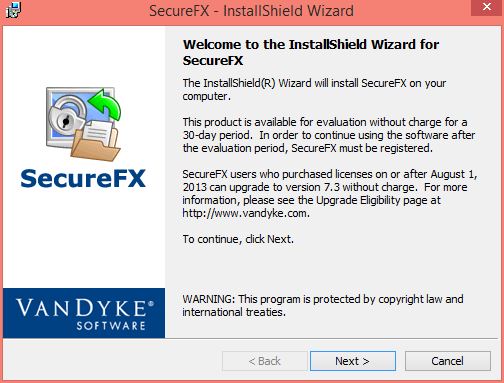Click the Welcome to InstallShield Wizard heading
Screen dimensions: 504x383
[x=311, y=52]
